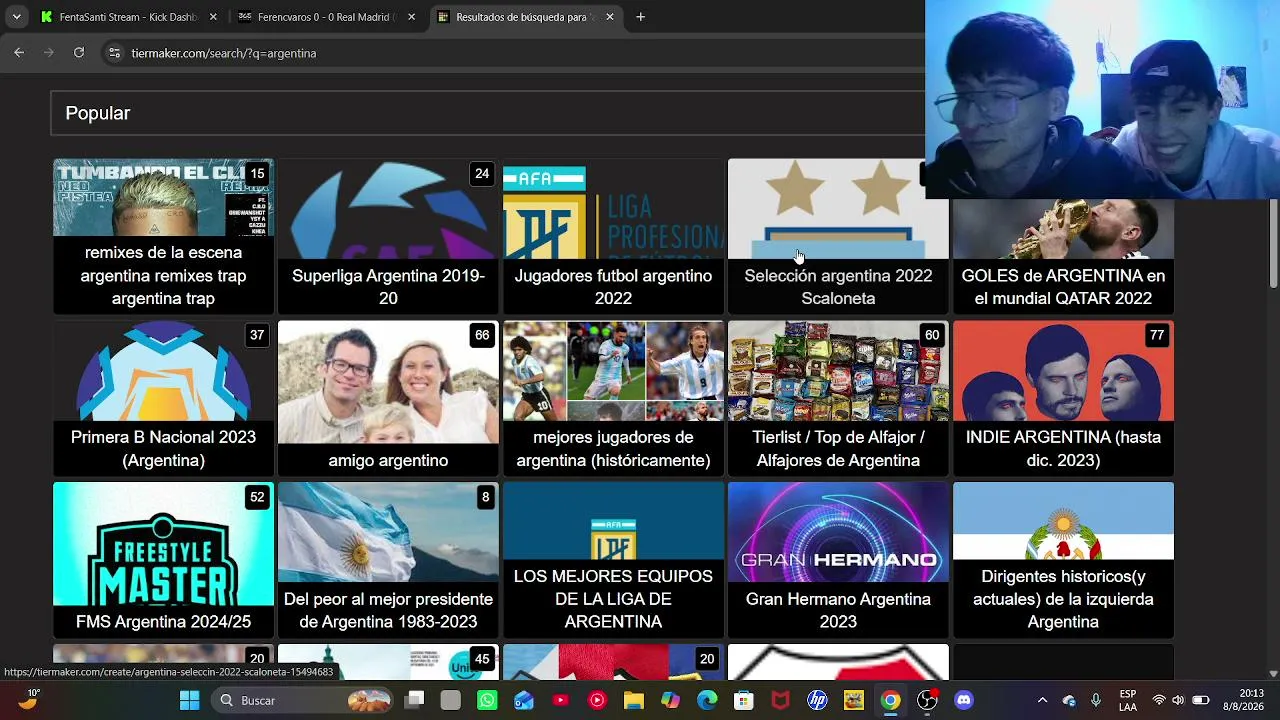Select the amigo argentino family photo thumbnail
The height and width of the screenshot is (720, 1280).
click(388, 382)
